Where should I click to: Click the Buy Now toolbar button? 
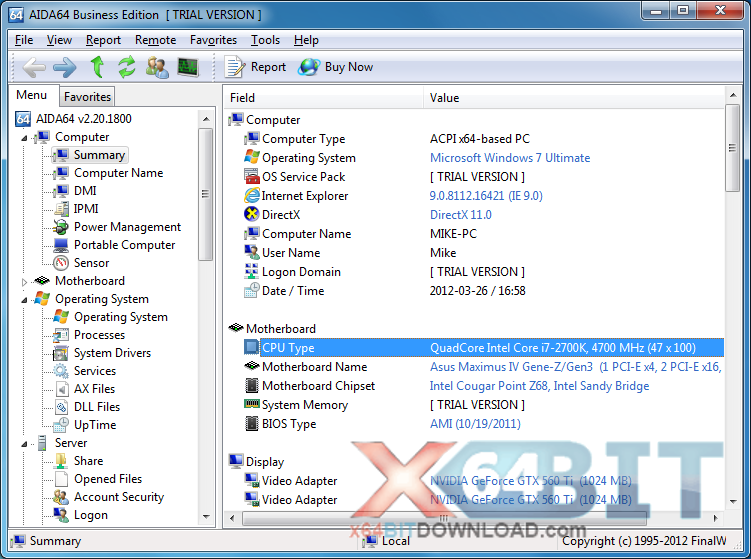point(335,67)
